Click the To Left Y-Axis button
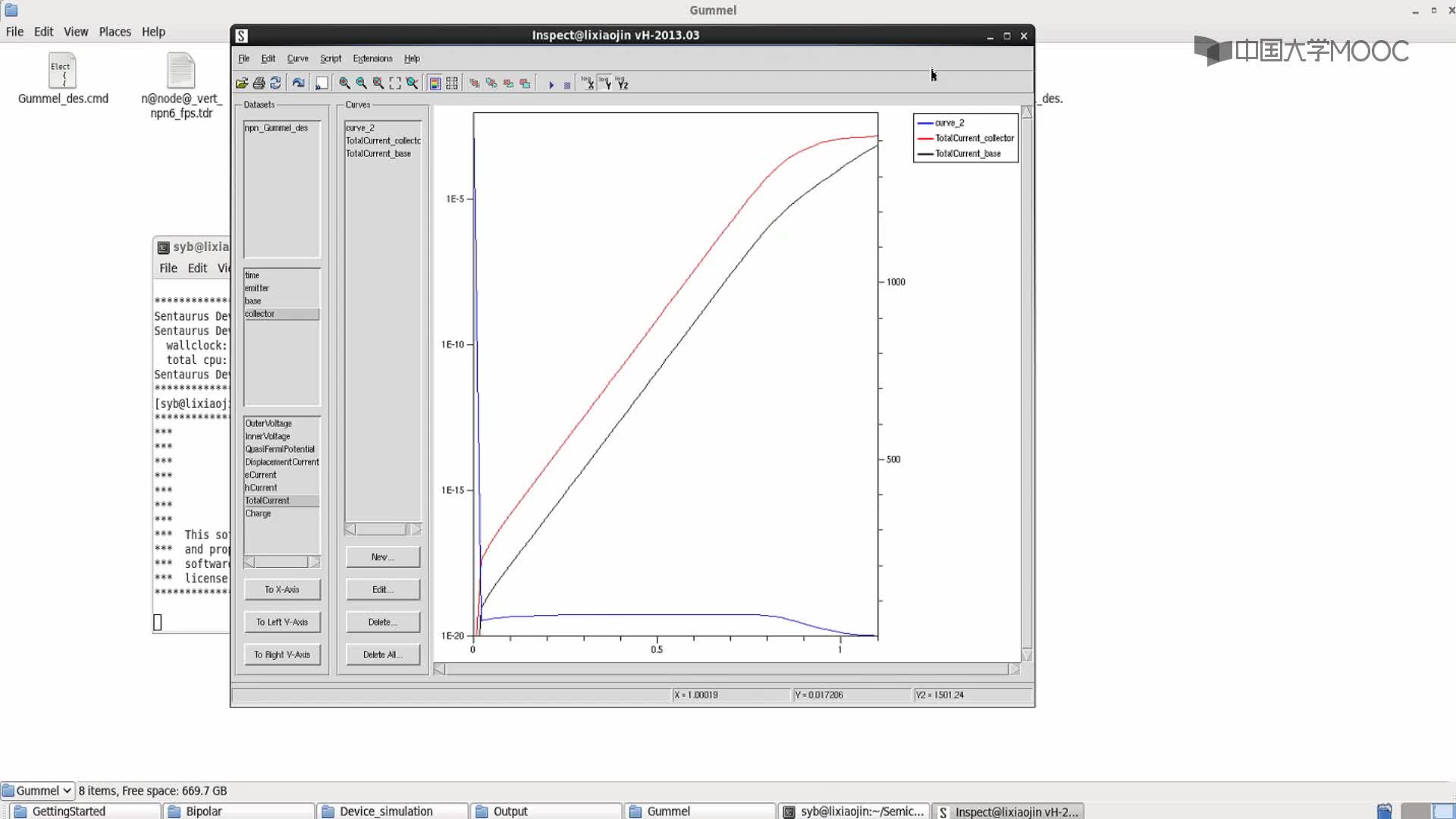The height and width of the screenshot is (819, 1456). coord(281,621)
